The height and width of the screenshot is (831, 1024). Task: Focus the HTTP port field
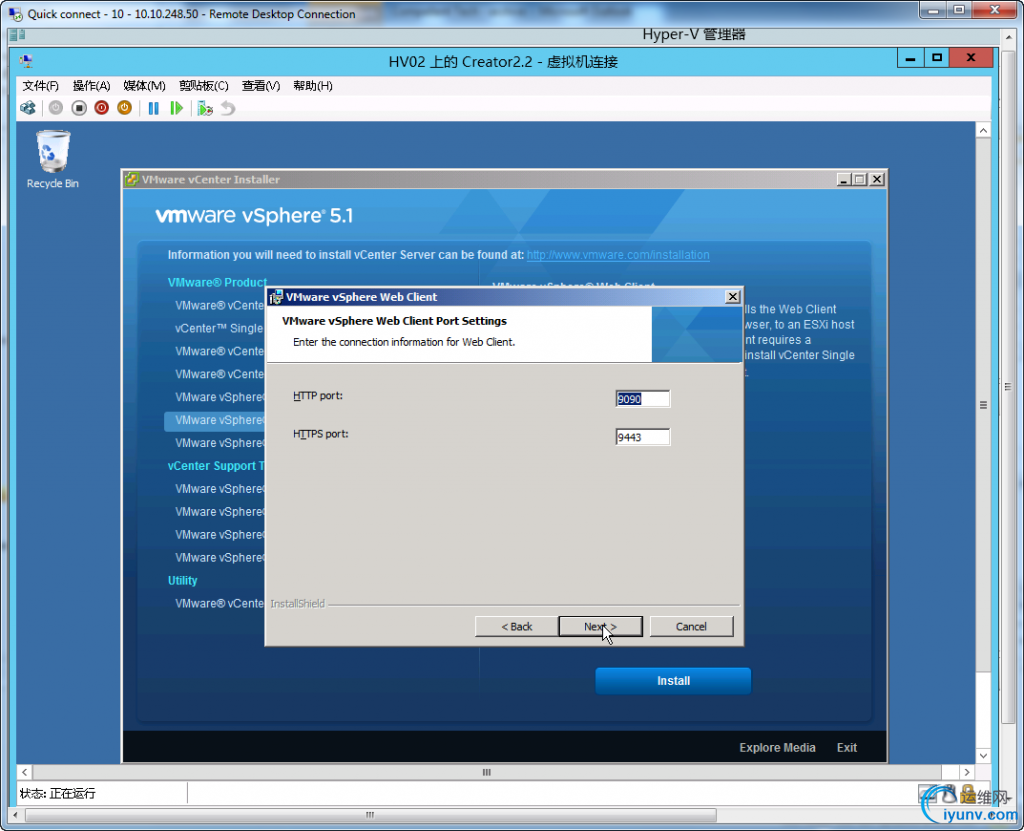(643, 399)
